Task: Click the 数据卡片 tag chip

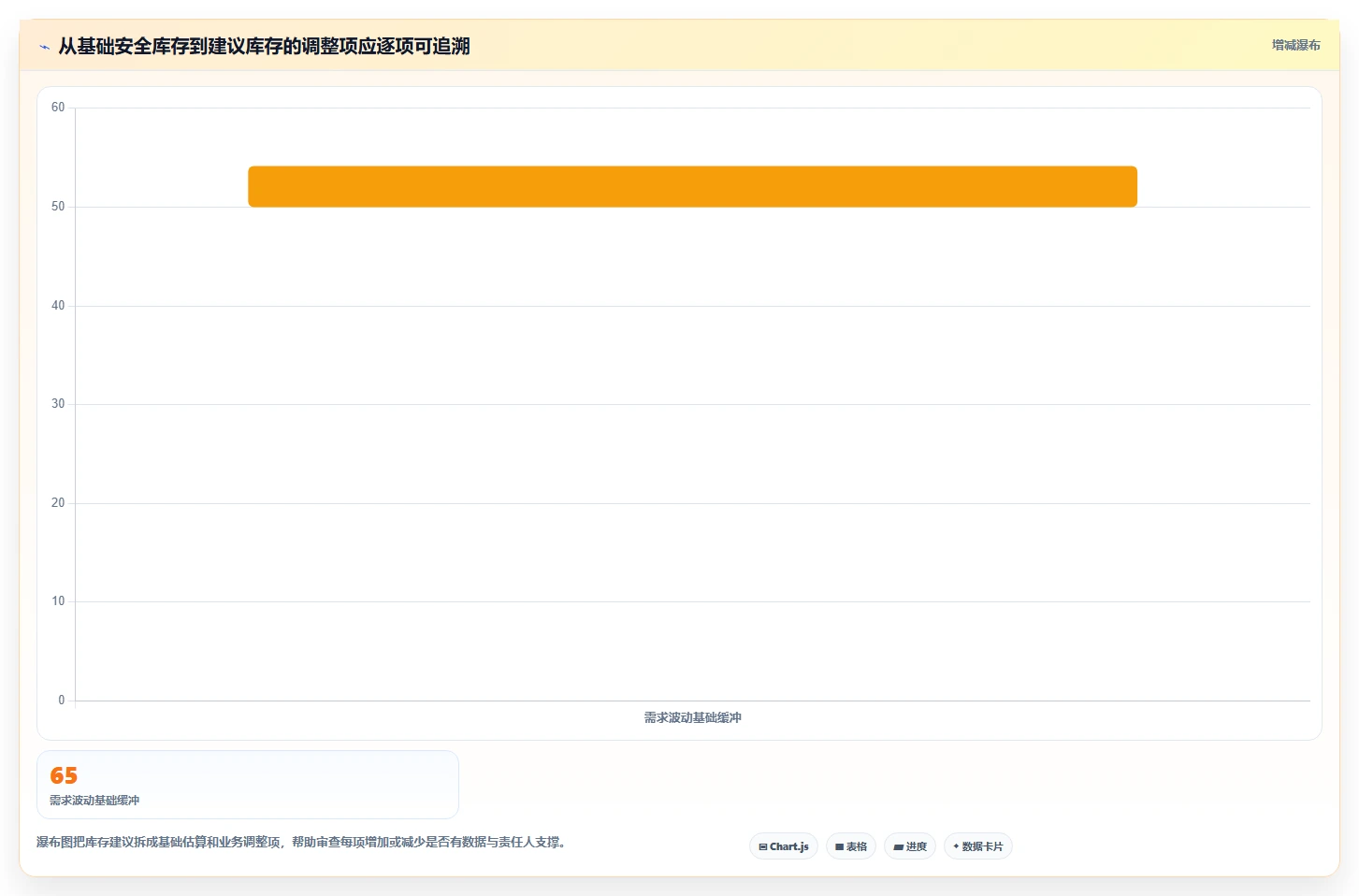Action: click(978, 846)
